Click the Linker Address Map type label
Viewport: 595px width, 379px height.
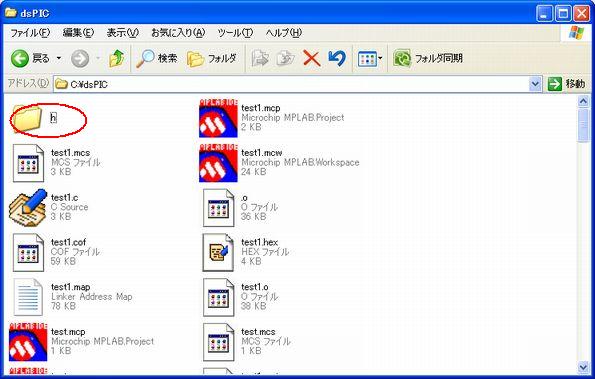(x=92, y=297)
